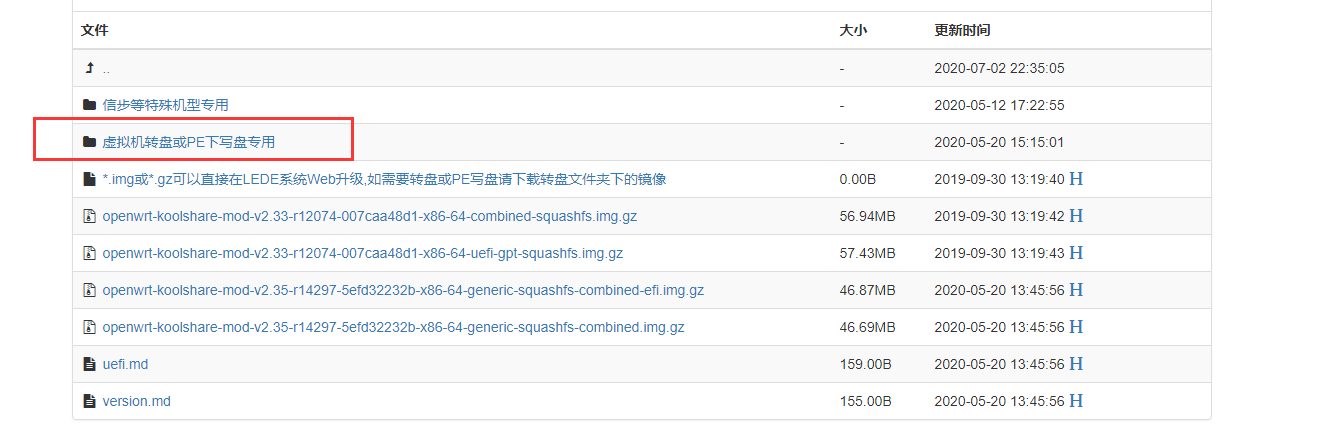Click archive icon of v2.33 combined-squashfs image
1325x438 pixels.
89,216
